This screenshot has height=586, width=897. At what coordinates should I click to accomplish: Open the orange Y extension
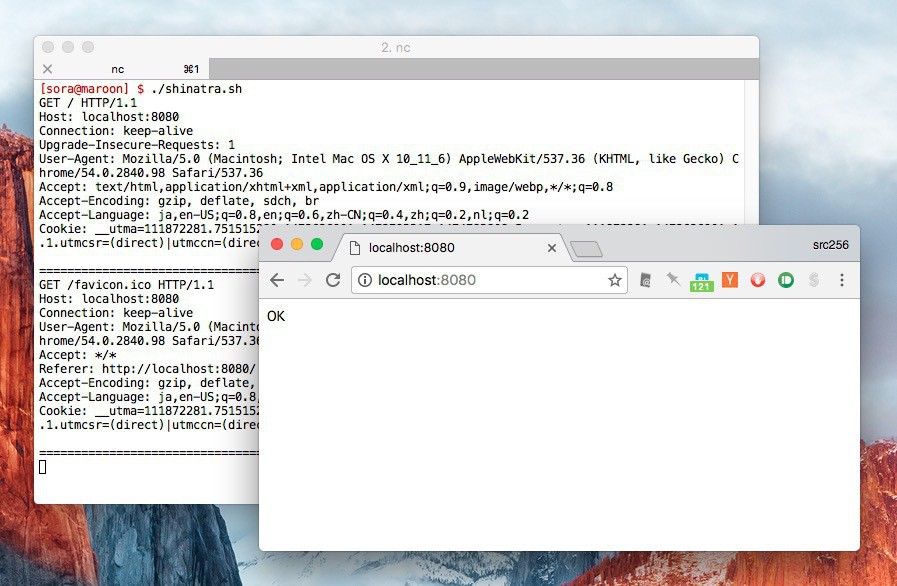[729, 280]
